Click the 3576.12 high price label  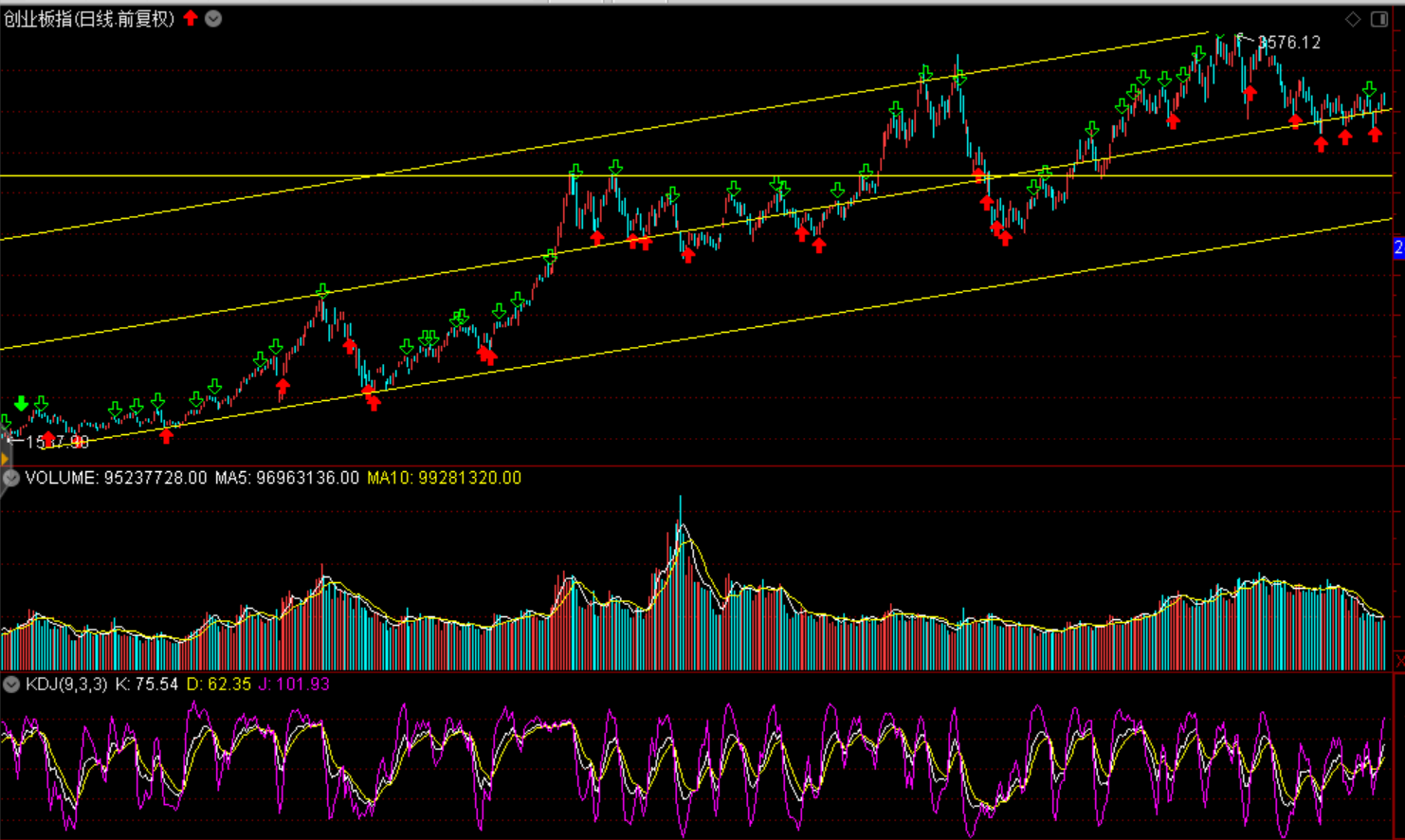coord(1289,43)
